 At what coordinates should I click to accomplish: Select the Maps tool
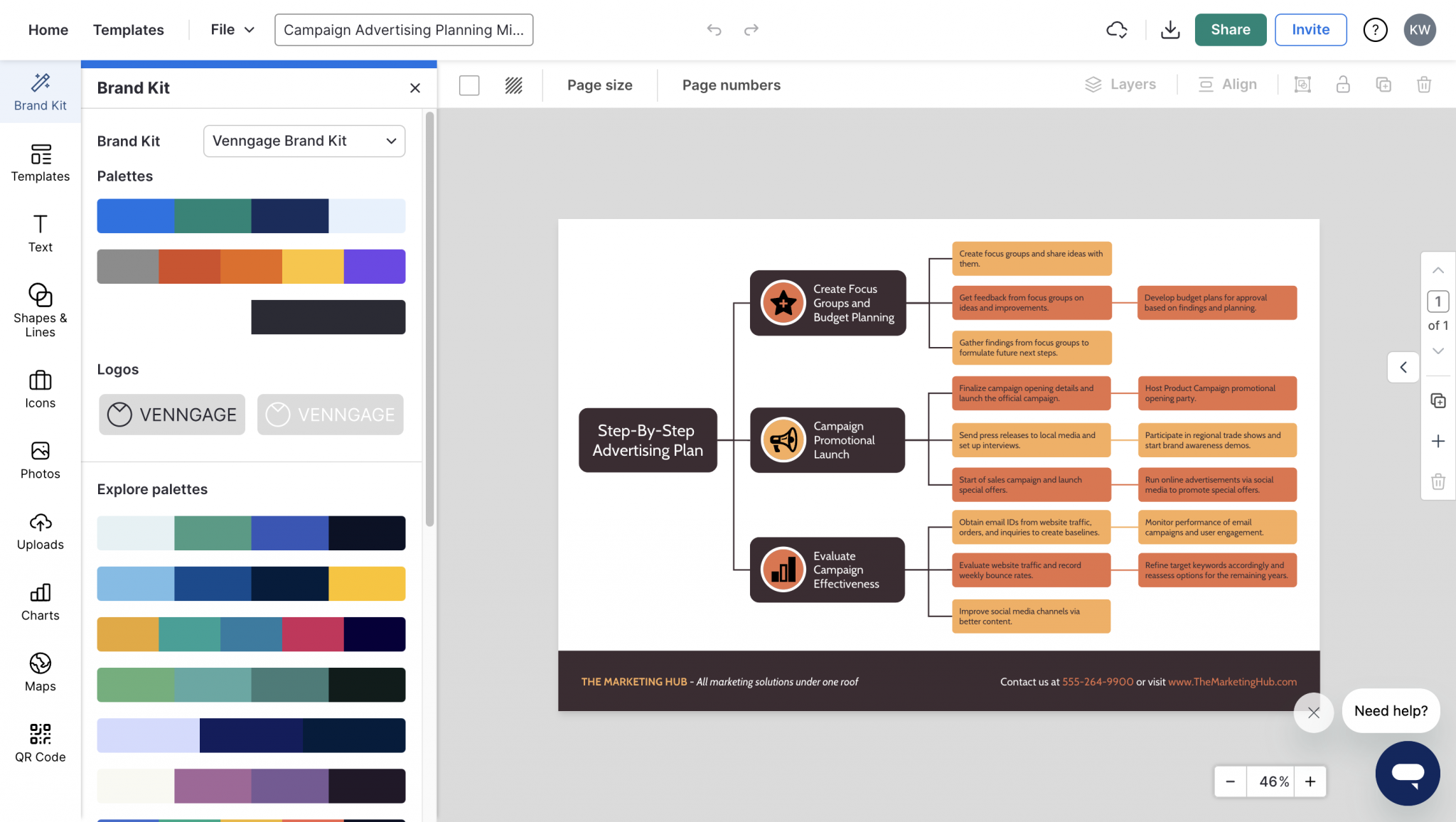(x=40, y=671)
